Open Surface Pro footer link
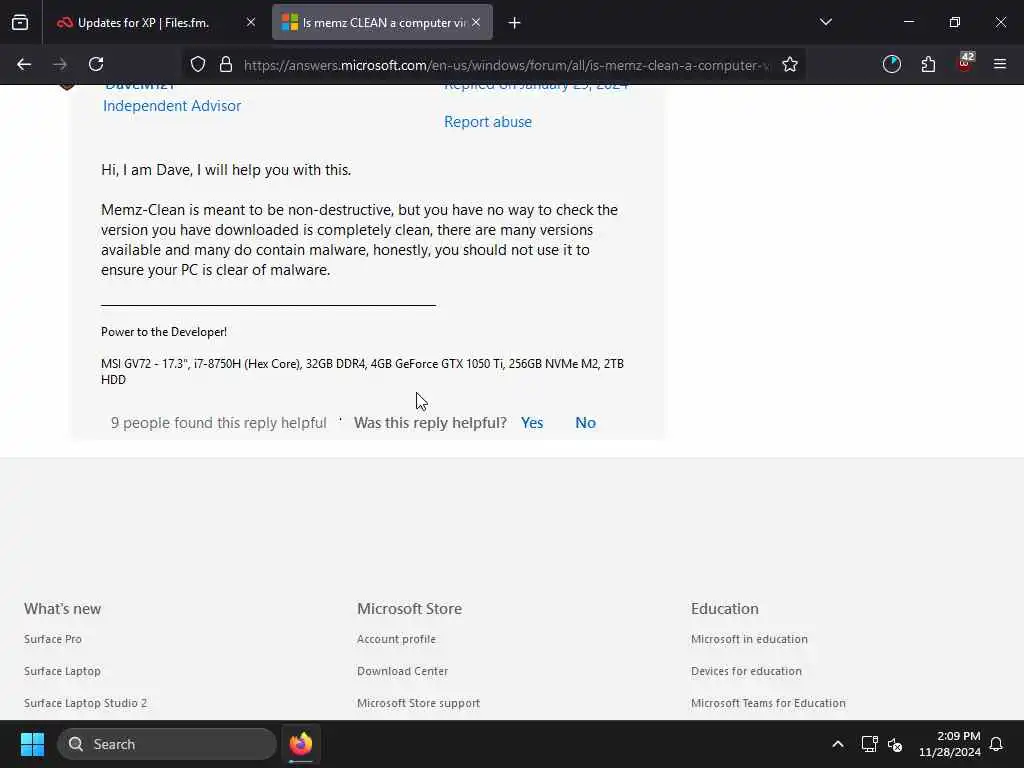 point(53,639)
